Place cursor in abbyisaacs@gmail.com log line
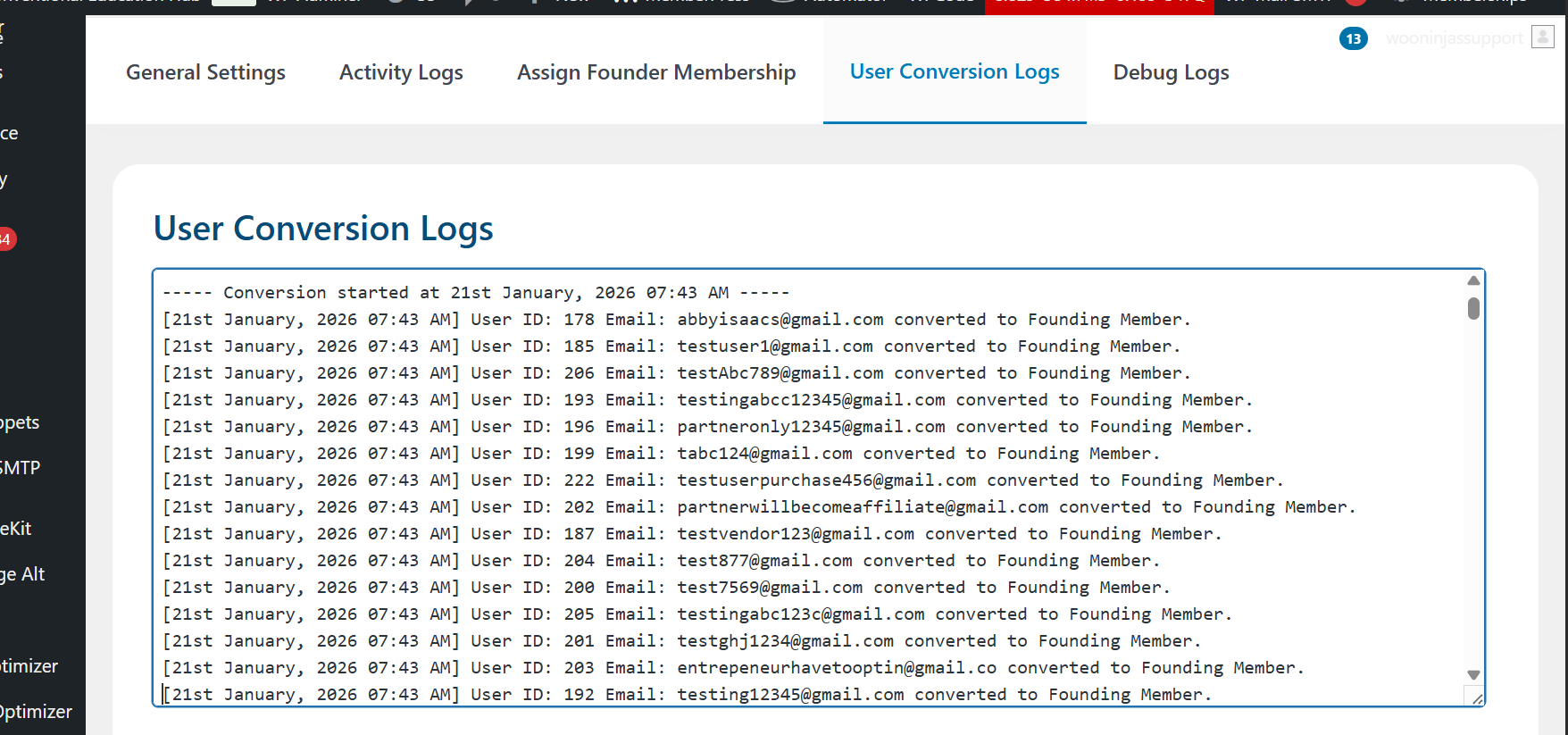This screenshot has height=735, width=1568. pos(780,320)
